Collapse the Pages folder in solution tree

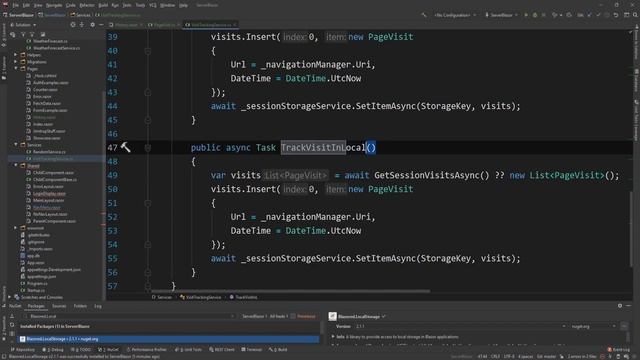[x=16, y=69]
